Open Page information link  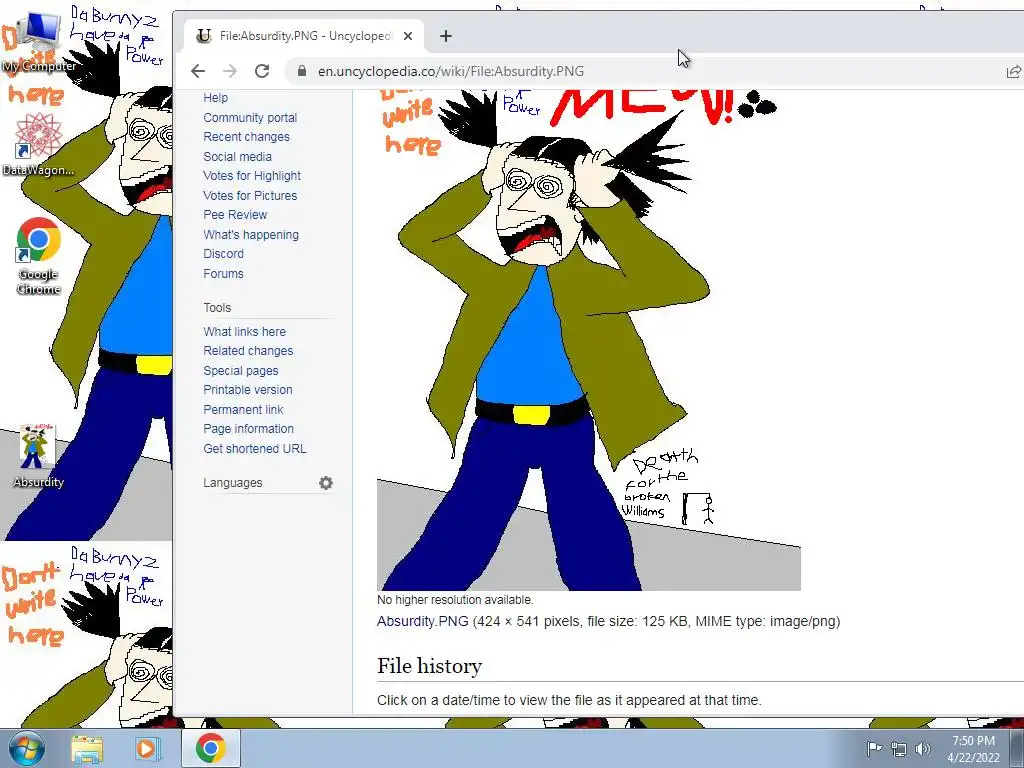[248, 429]
